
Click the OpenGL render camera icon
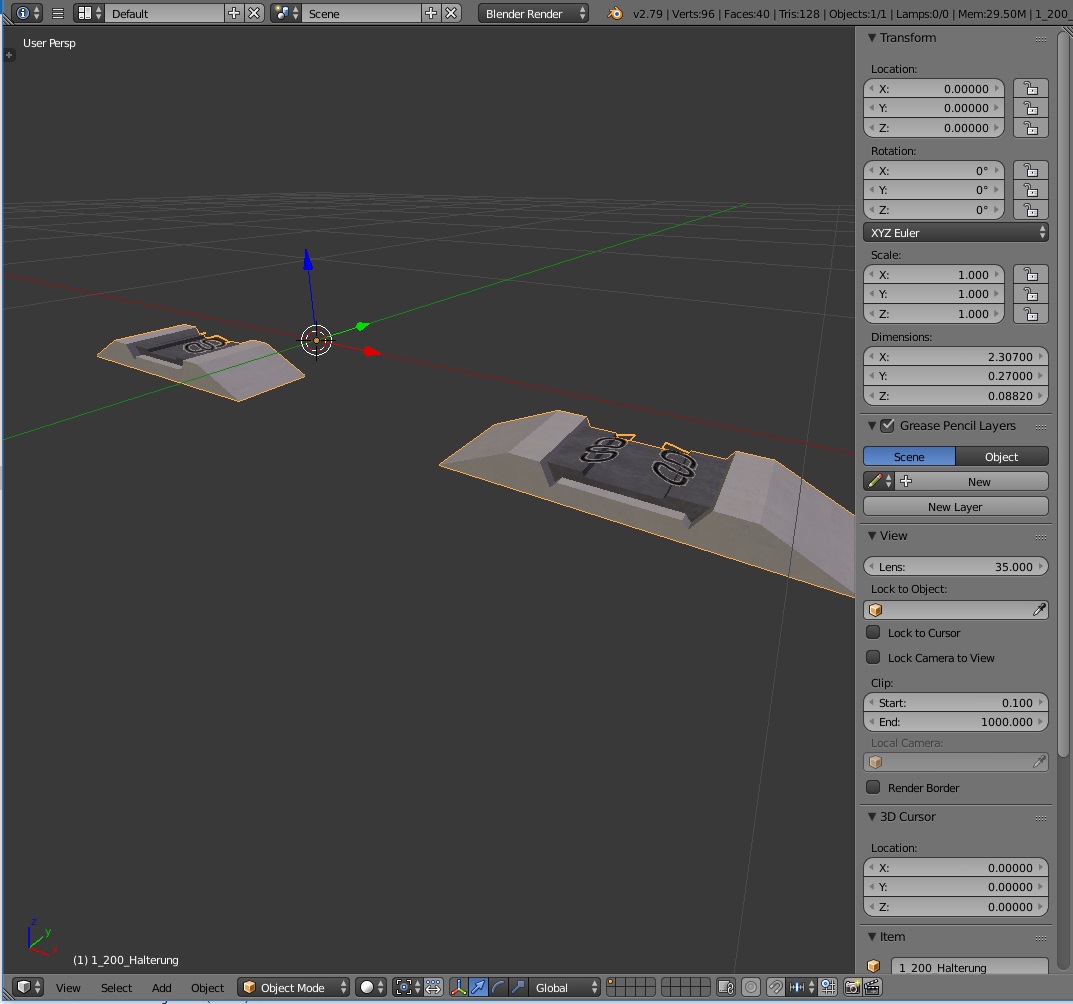click(x=851, y=987)
